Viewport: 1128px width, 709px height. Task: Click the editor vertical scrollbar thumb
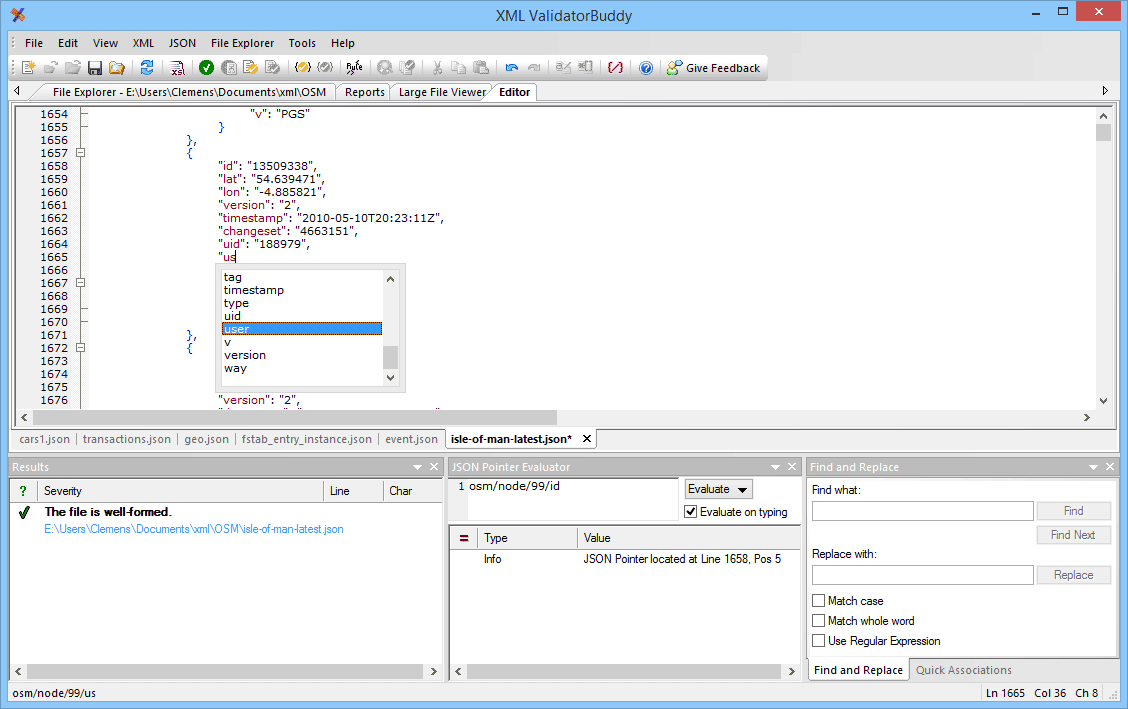[1103, 132]
